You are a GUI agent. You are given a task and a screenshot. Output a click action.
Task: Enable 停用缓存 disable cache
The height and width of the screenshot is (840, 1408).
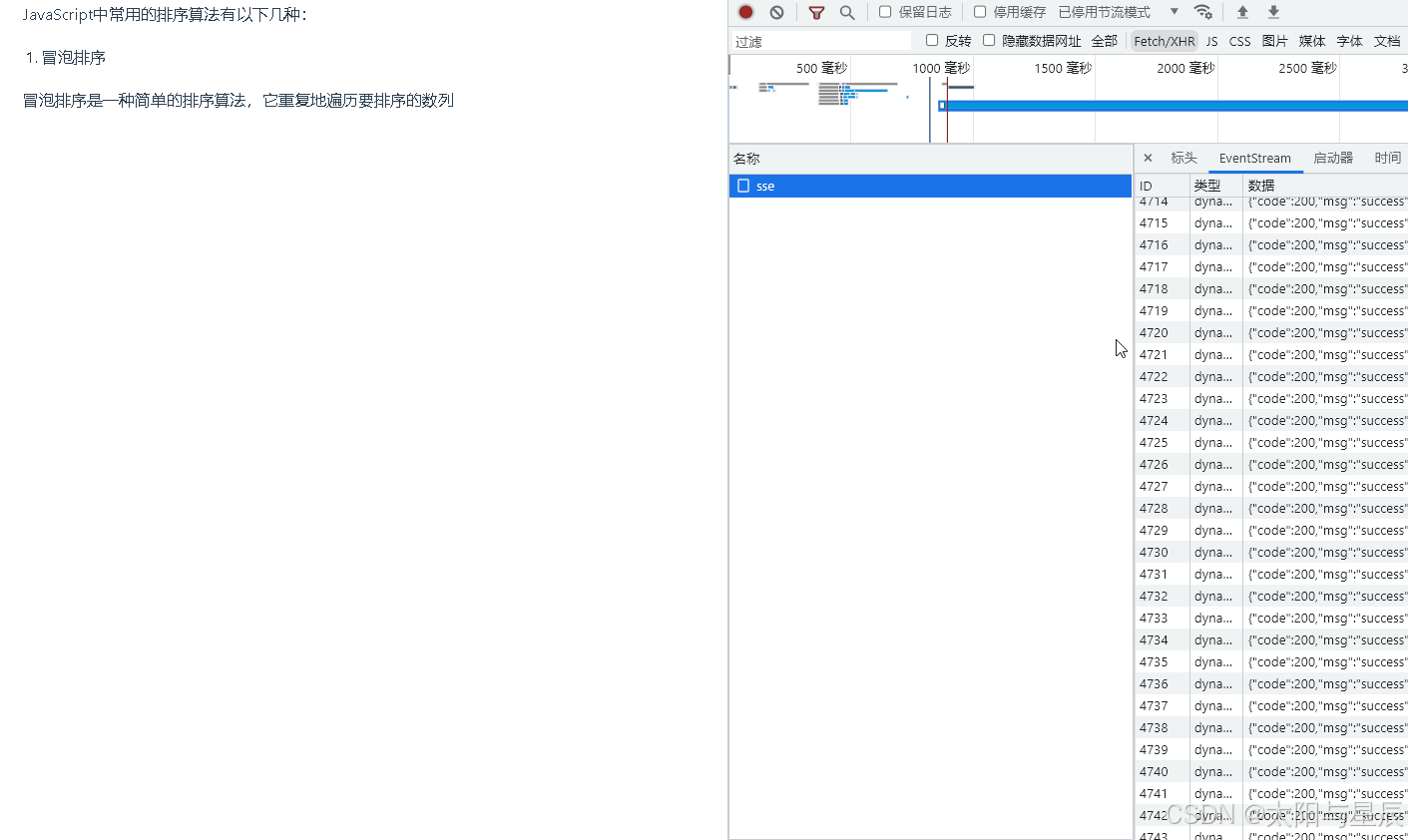980,12
